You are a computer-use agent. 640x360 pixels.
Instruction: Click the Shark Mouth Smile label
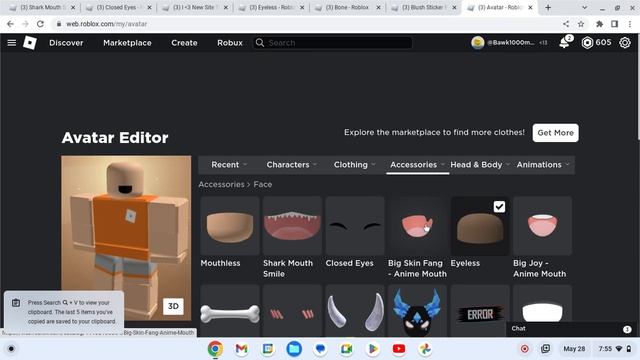[288, 268]
